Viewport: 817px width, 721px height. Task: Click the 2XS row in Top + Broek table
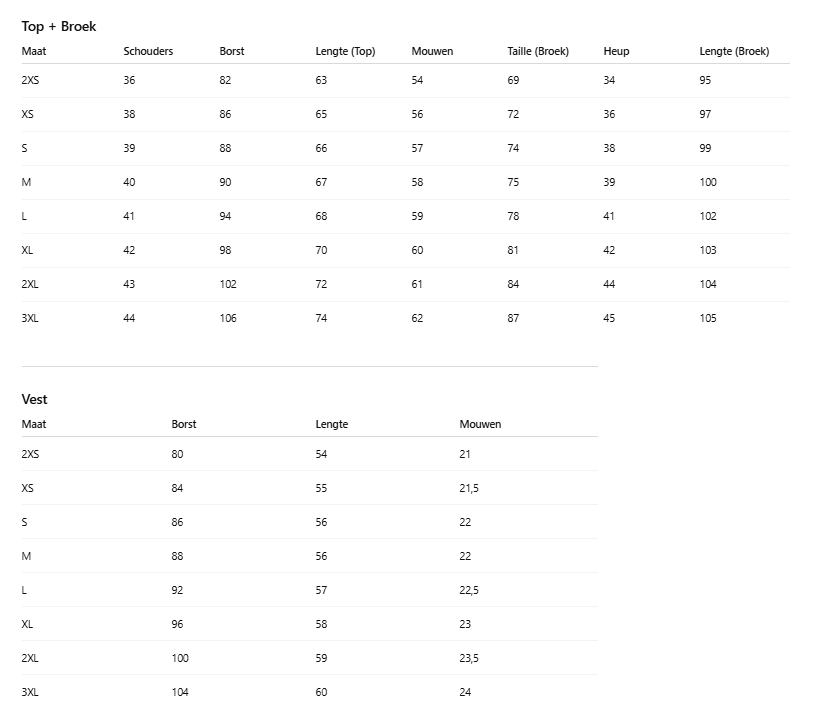405,80
